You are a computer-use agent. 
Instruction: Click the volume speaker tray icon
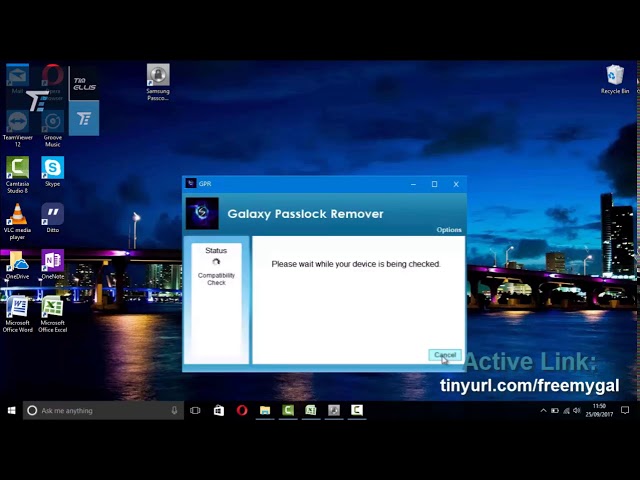pyautogui.click(x=577, y=410)
